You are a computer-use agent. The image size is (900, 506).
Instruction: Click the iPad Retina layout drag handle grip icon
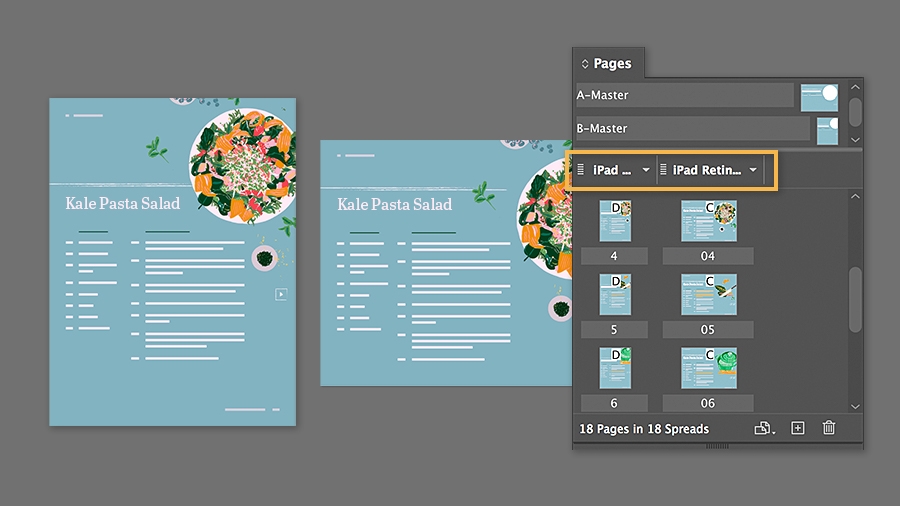click(x=663, y=170)
